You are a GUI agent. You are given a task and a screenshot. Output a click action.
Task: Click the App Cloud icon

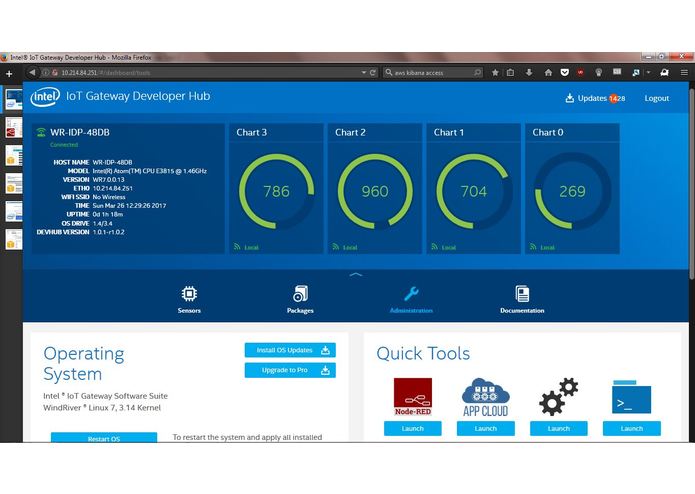(x=486, y=397)
